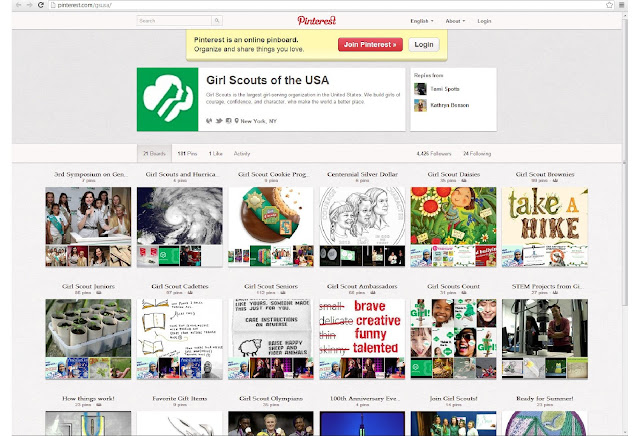Click the group icon under How things work!

click(98, 405)
